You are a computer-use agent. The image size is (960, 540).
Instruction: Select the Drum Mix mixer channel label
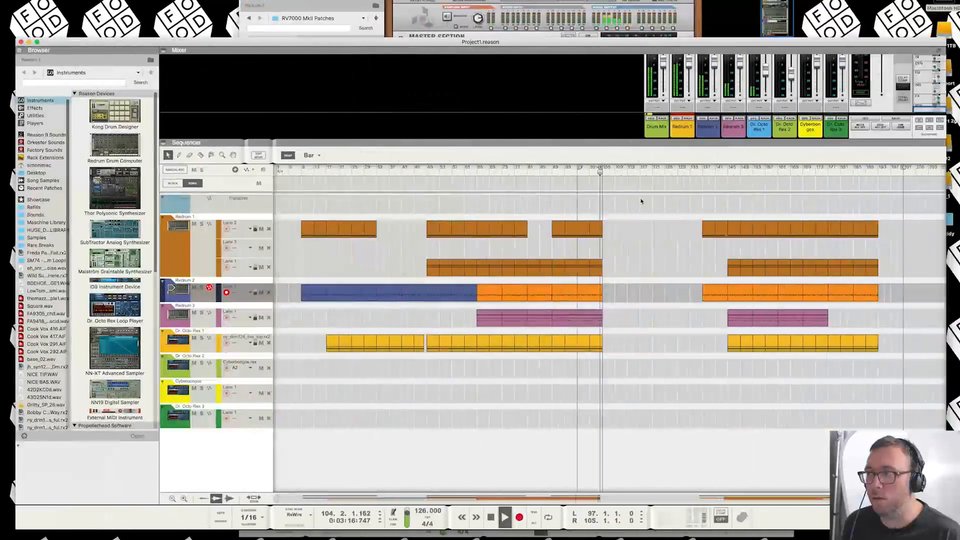coord(656,127)
